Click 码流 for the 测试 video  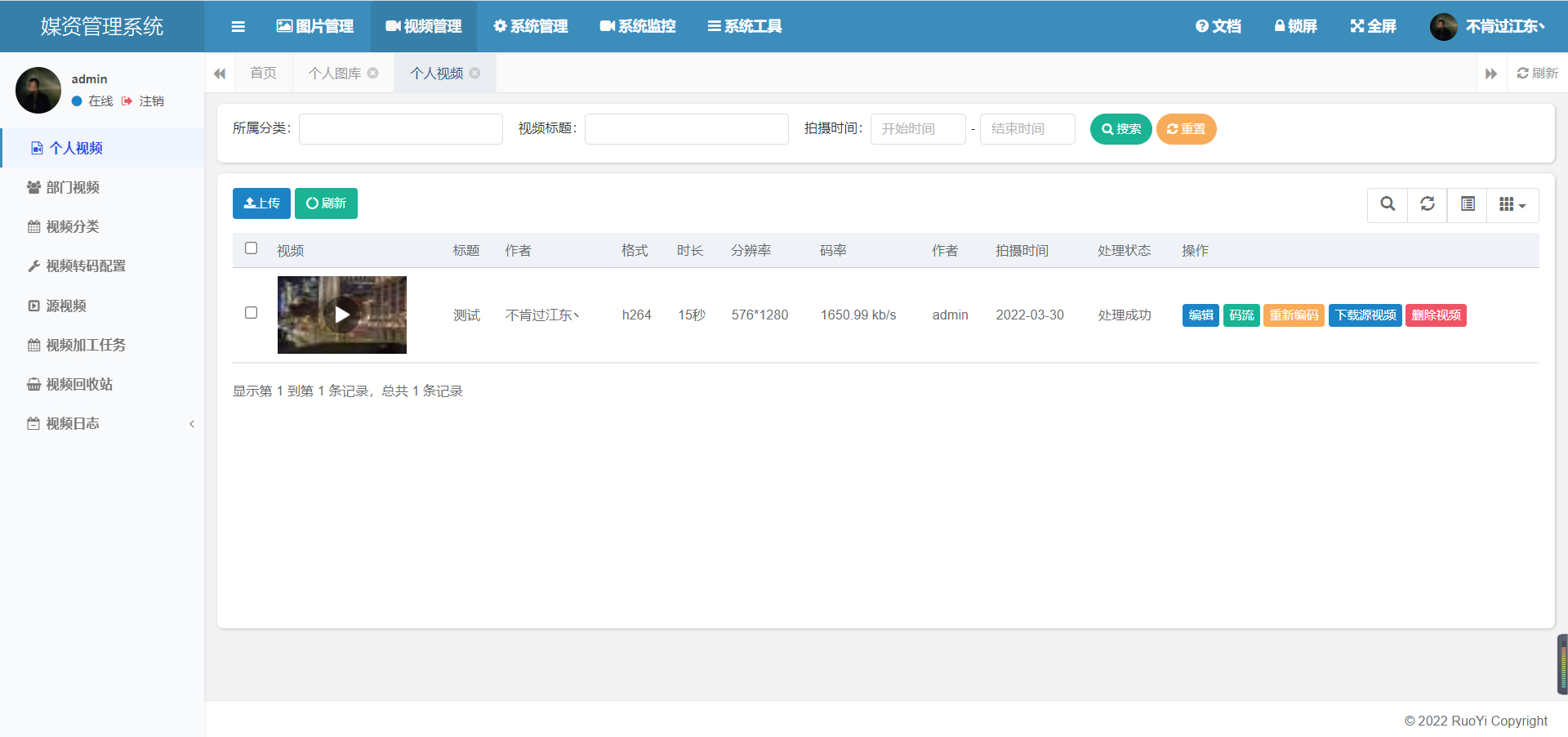coord(1241,315)
